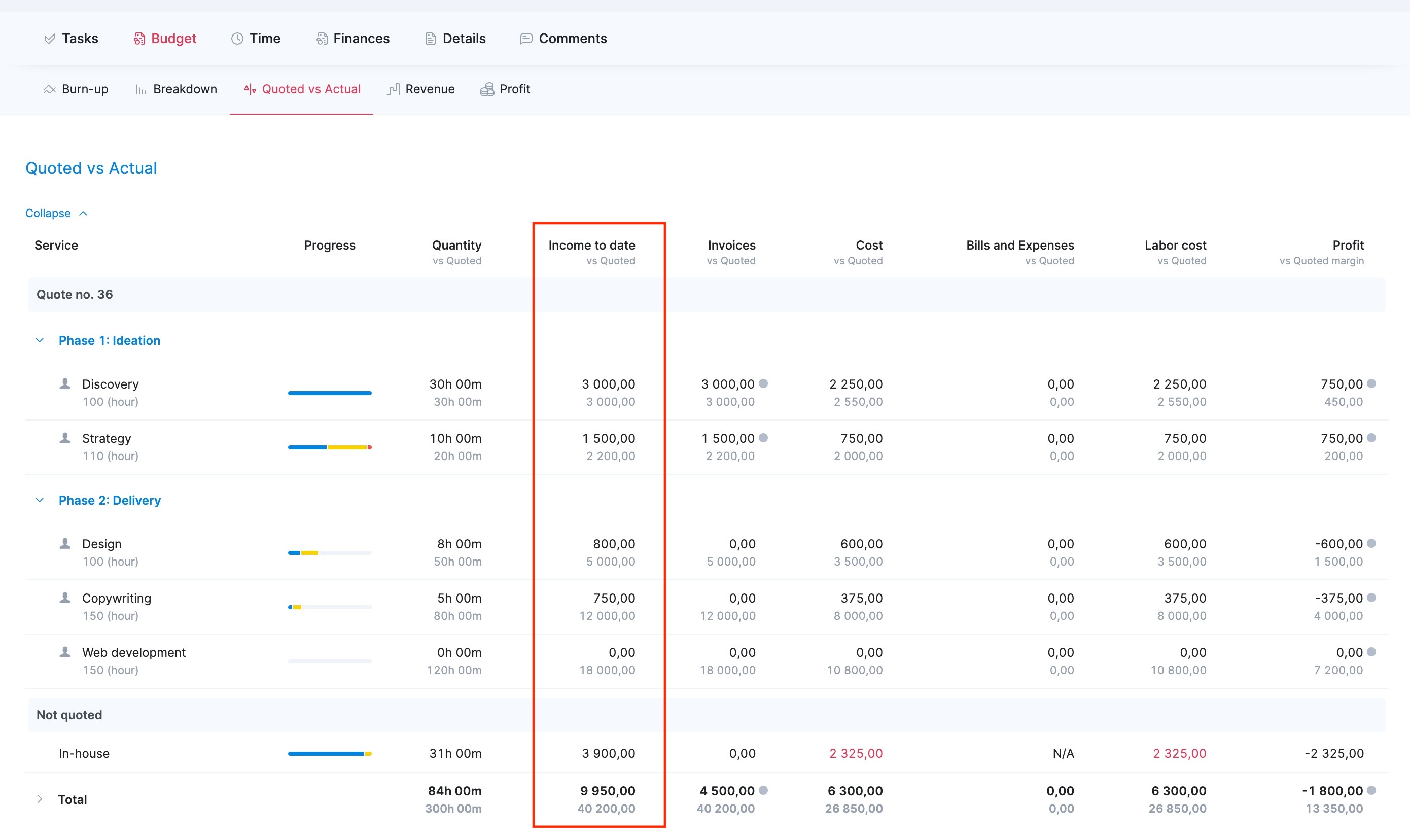Open the Breakdown sub-tab

[176, 89]
